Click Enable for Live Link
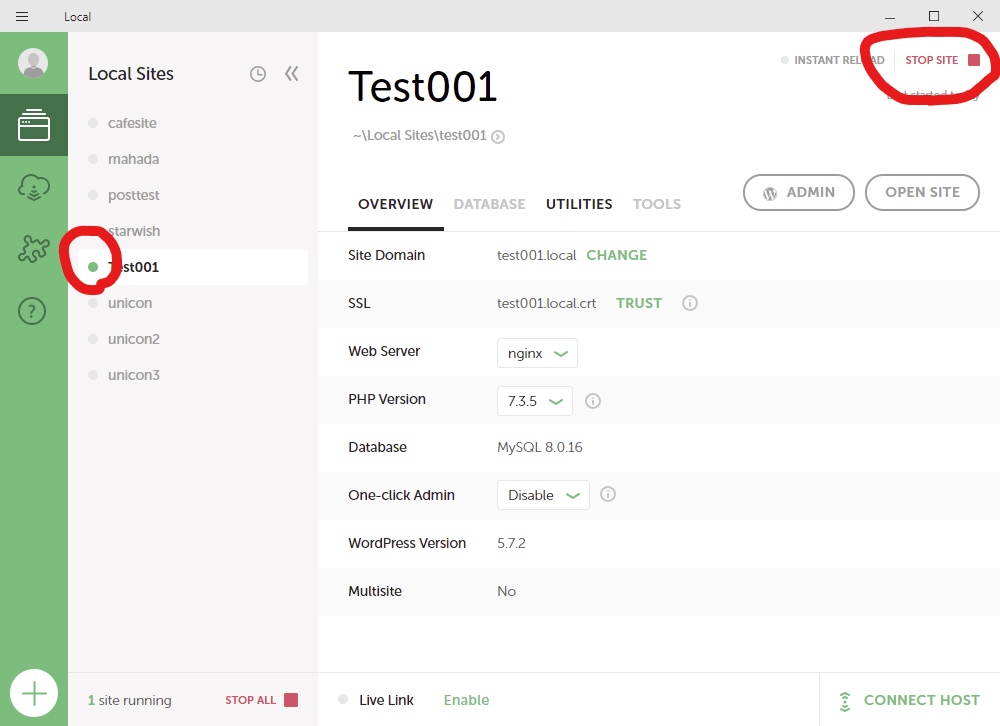The width and height of the screenshot is (1000, 726). (x=466, y=700)
